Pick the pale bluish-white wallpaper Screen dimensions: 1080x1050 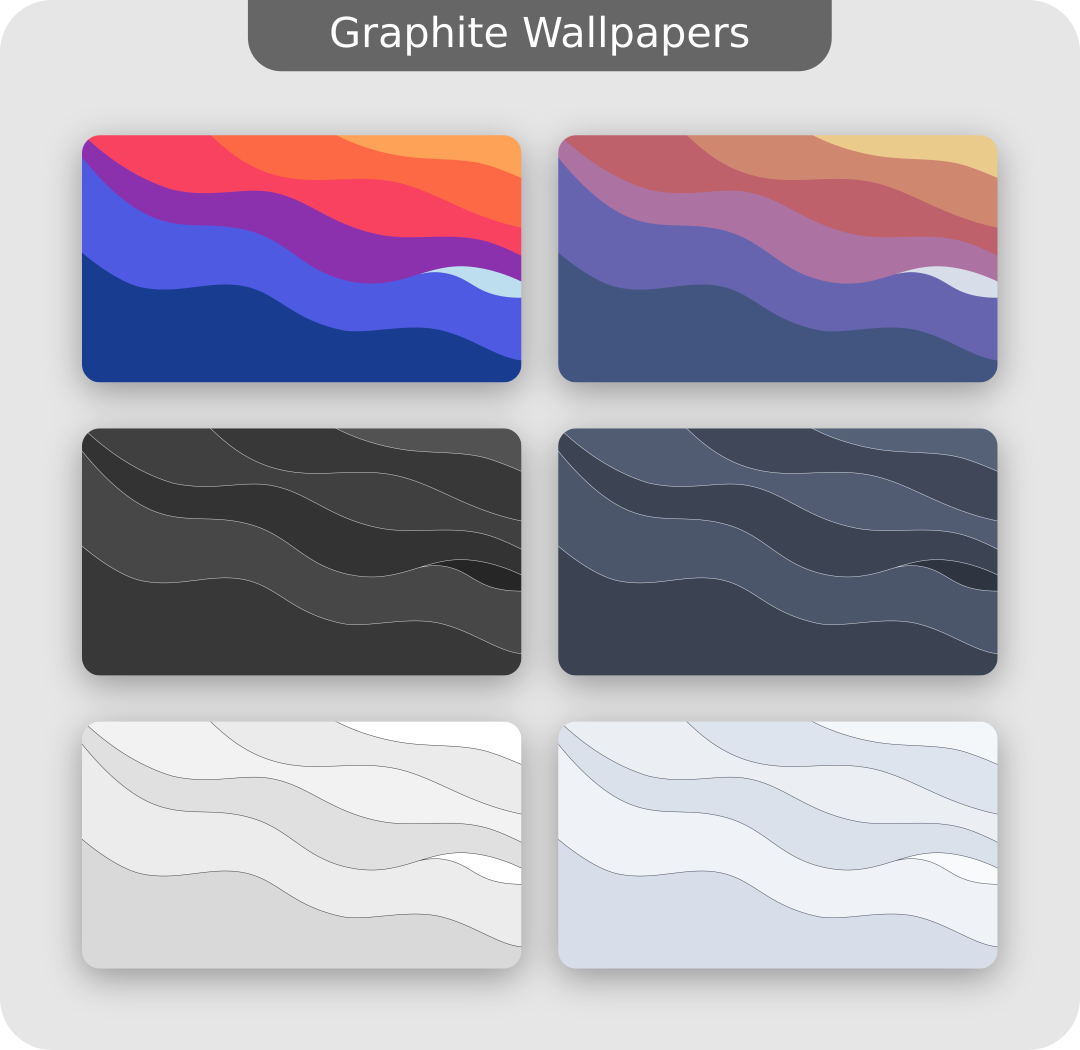778,845
